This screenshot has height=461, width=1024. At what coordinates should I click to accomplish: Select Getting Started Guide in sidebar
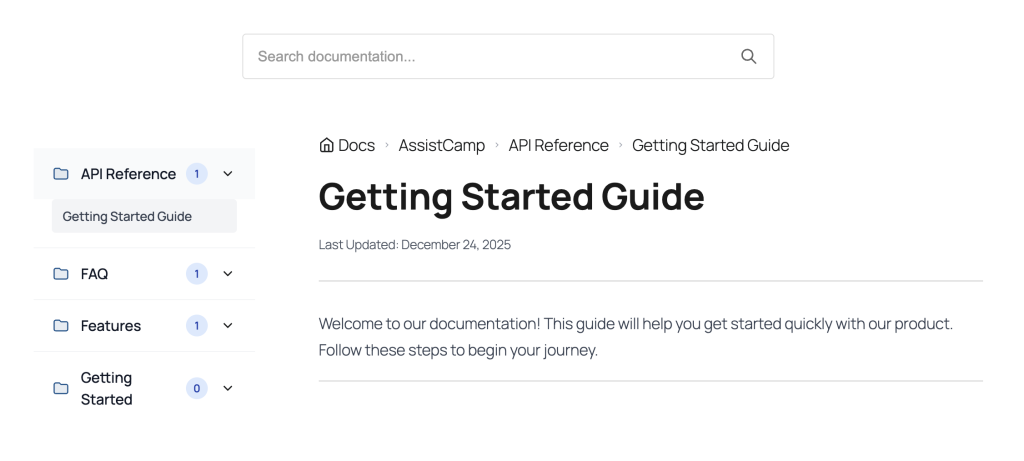click(127, 216)
